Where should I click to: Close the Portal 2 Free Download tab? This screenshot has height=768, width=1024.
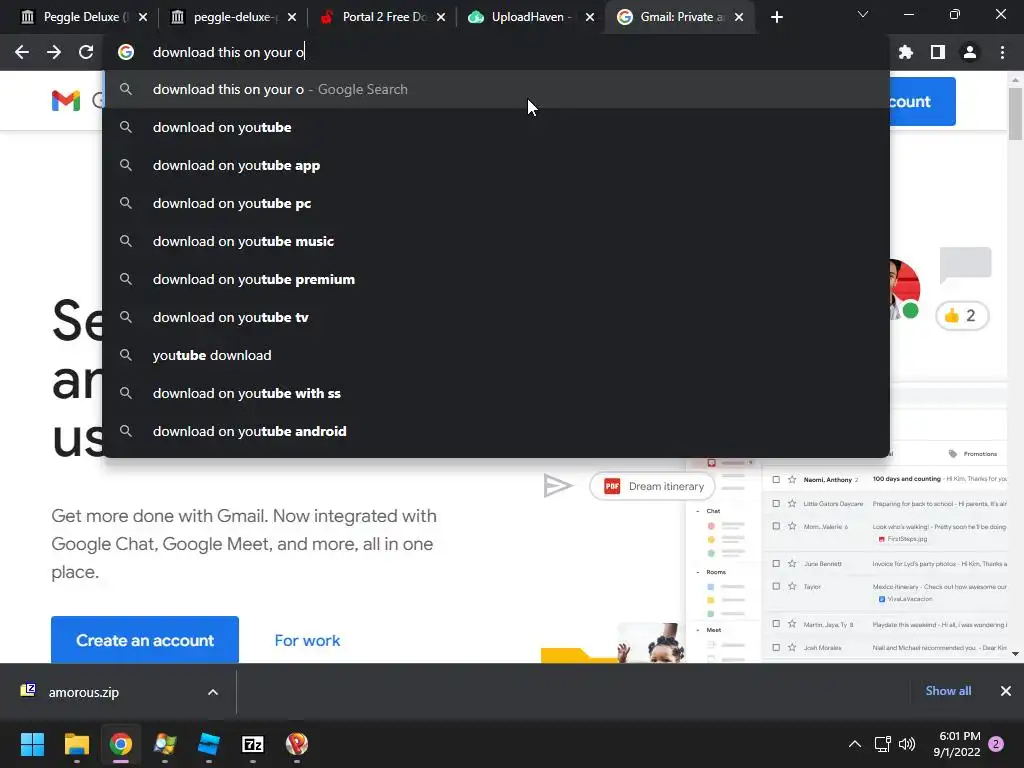[441, 17]
